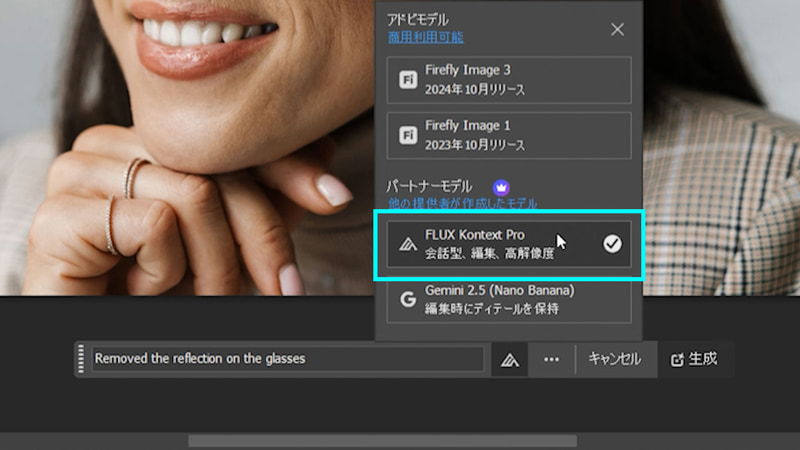Open the more options ellipsis menu
800x450 pixels.
552,360
